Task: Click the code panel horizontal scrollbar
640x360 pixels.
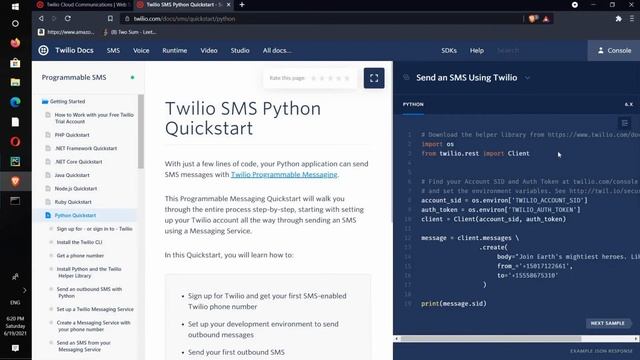Action: click(491, 338)
